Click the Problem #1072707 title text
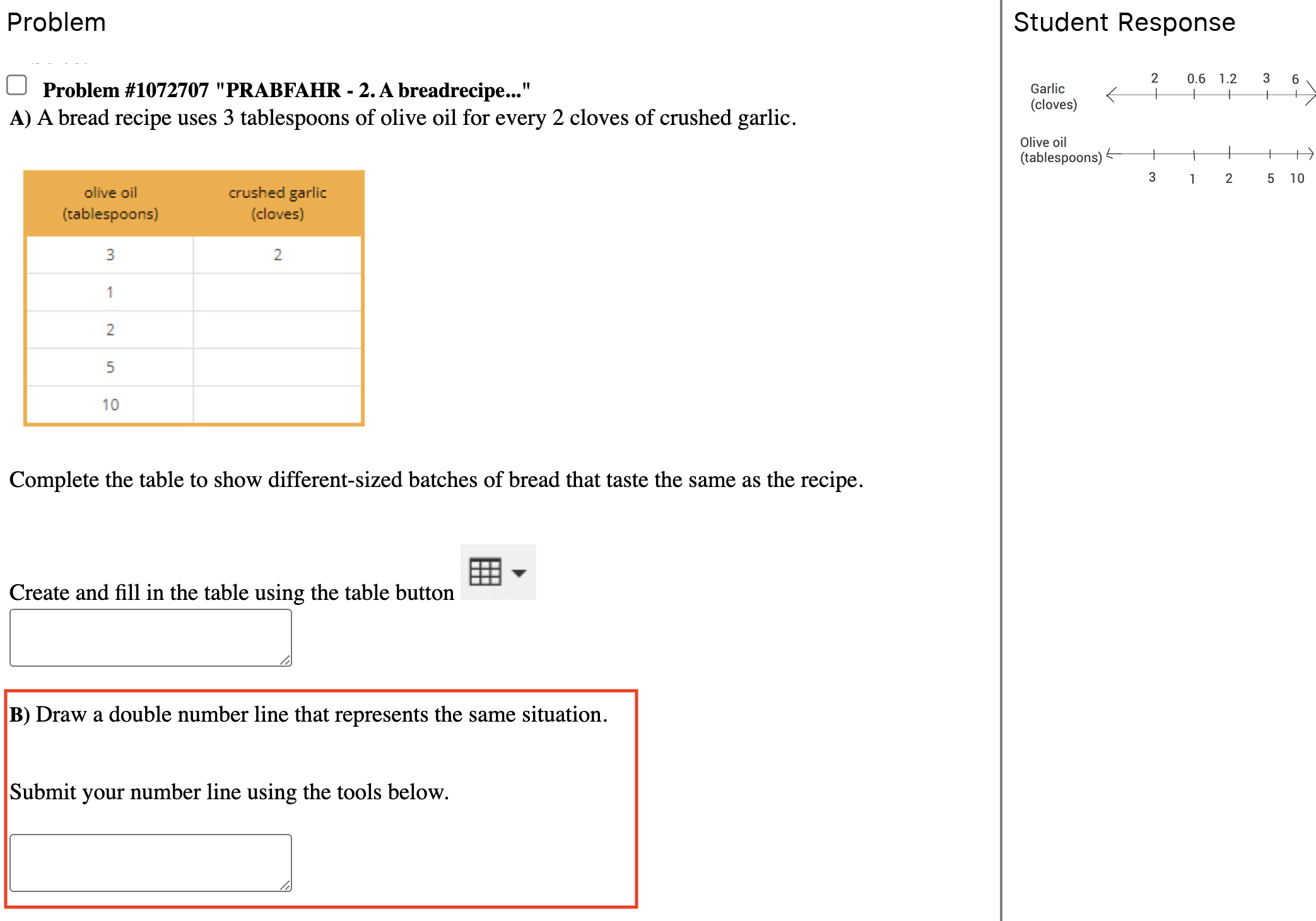Screen dimensions: 1316x921 click(286, 90)
